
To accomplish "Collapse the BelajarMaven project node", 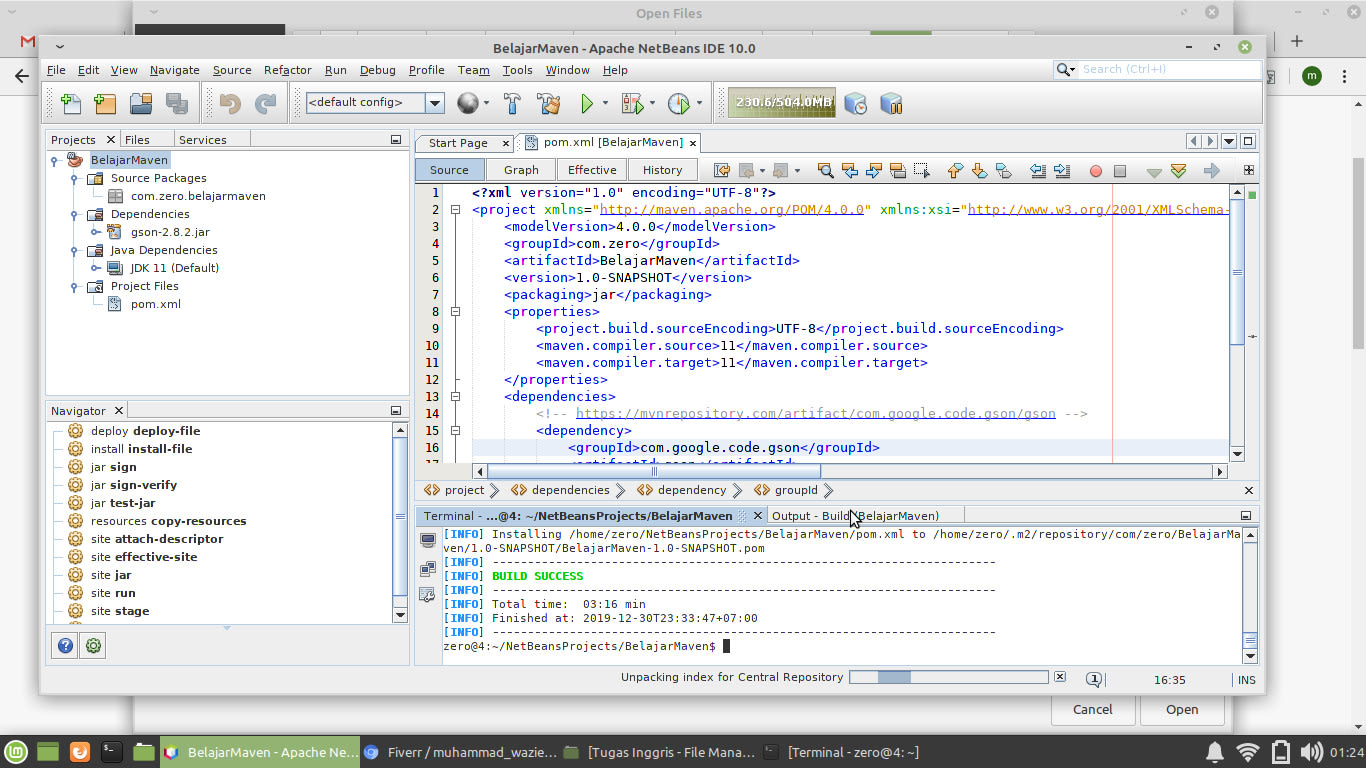I will (54, 160).
